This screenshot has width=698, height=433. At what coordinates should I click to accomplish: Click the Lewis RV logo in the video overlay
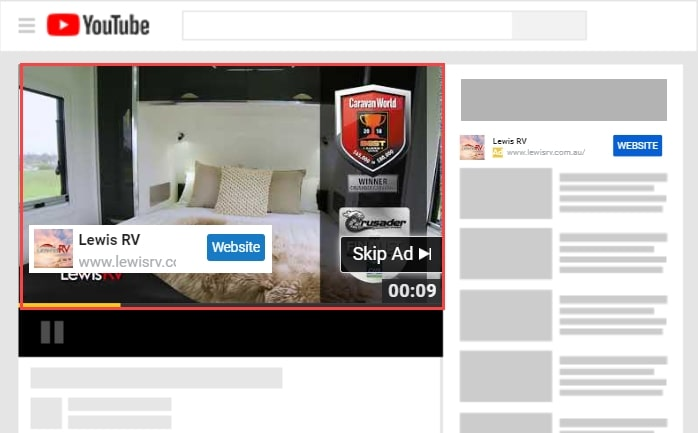(x=53, y=248)
